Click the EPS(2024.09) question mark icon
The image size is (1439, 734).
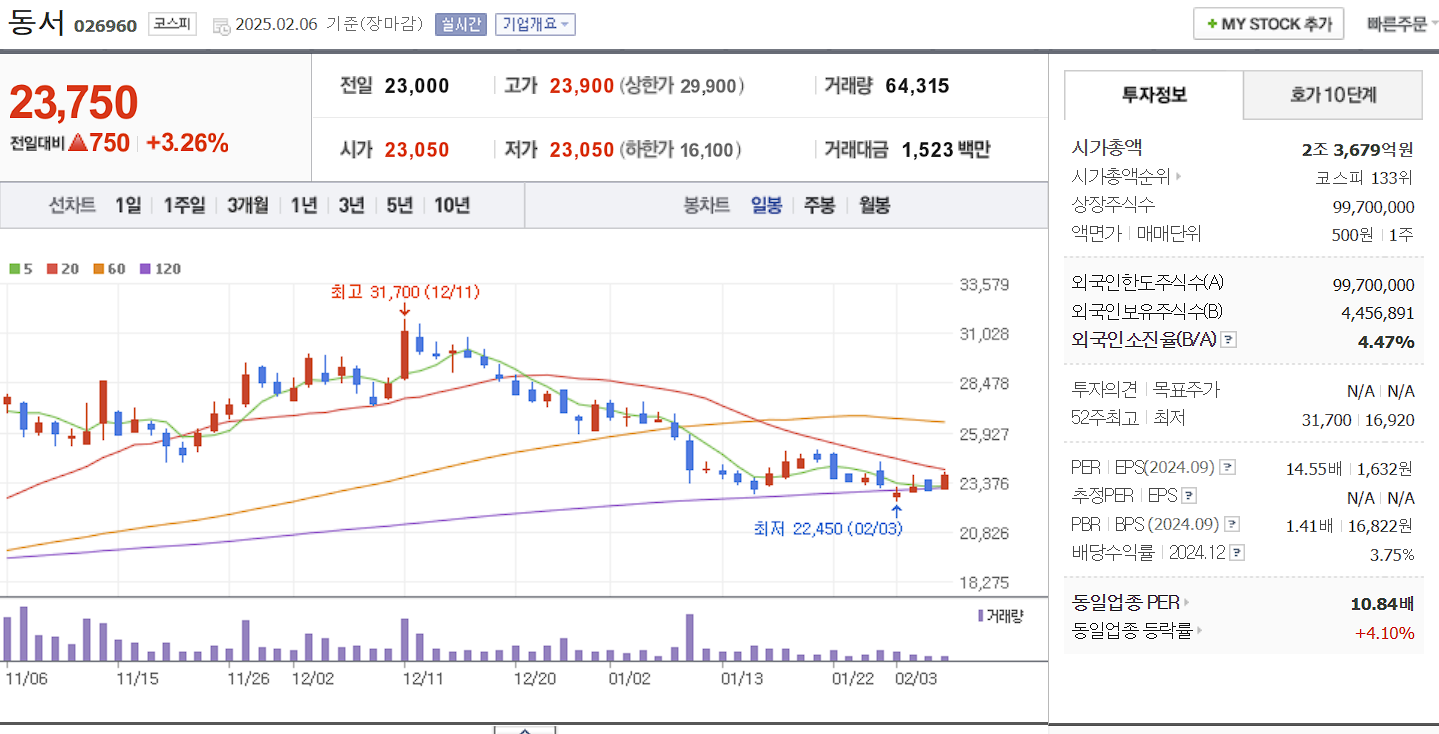coord(1226,467)
